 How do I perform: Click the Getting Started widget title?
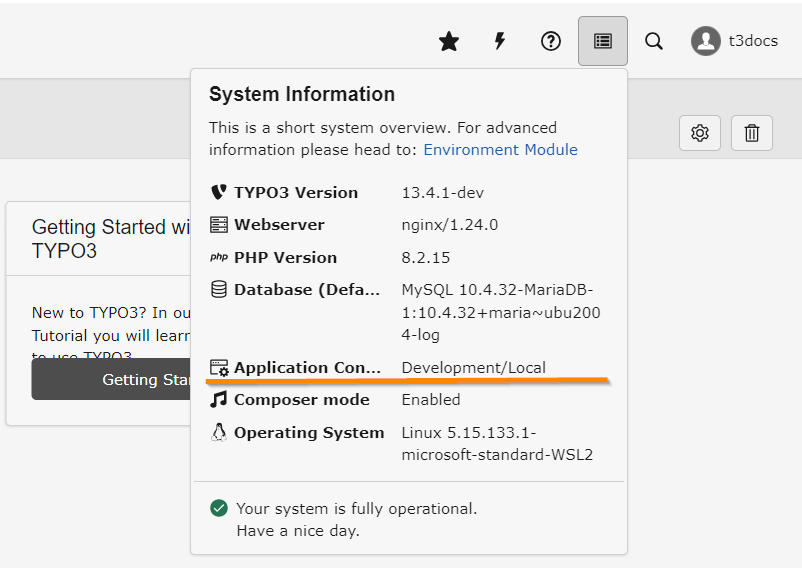[x=111, y=239]
